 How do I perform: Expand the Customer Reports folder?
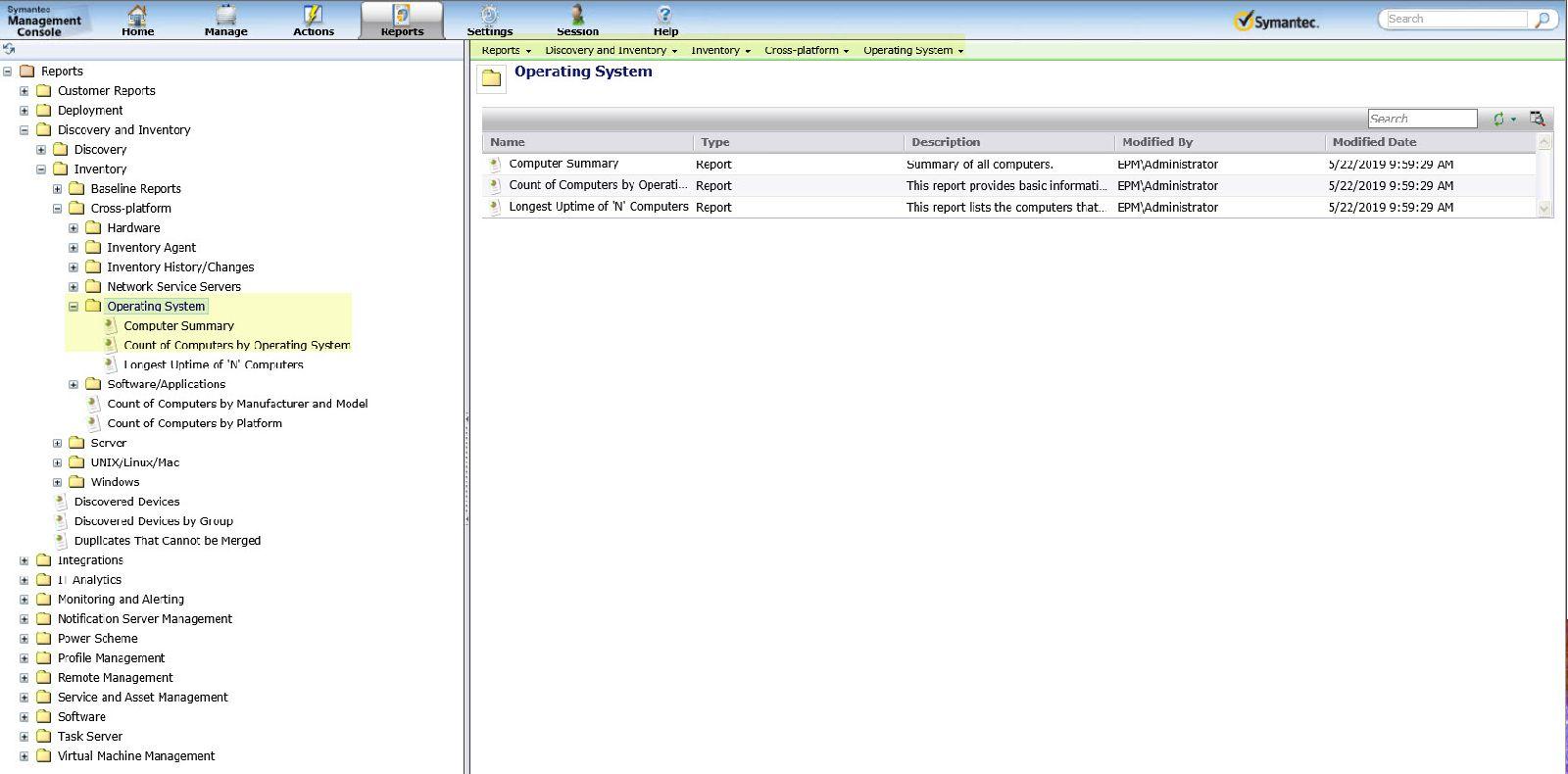[24, 91]
